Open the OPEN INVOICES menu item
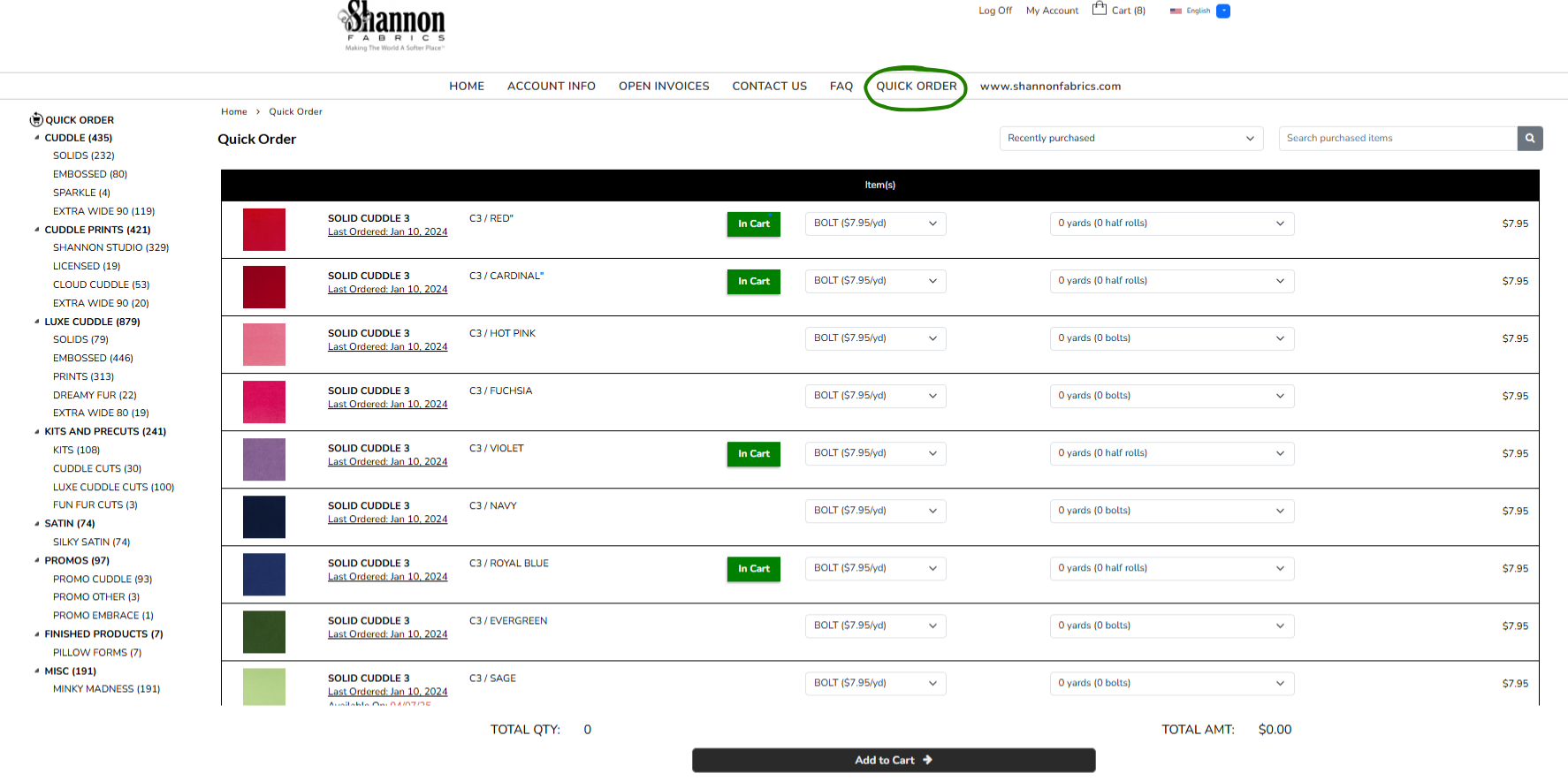Viewport: 1568px width, 781px height. tap(664, 87)
